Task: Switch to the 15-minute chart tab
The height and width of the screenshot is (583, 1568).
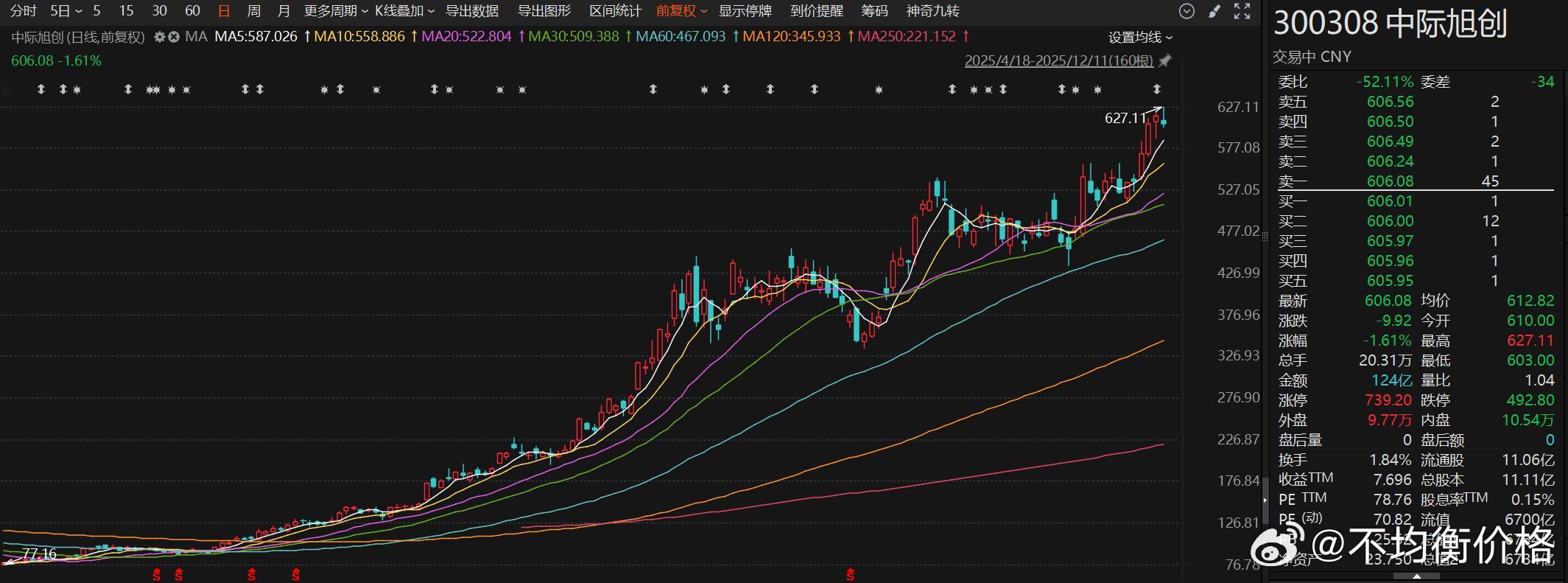Action: (x=127, y=11)
